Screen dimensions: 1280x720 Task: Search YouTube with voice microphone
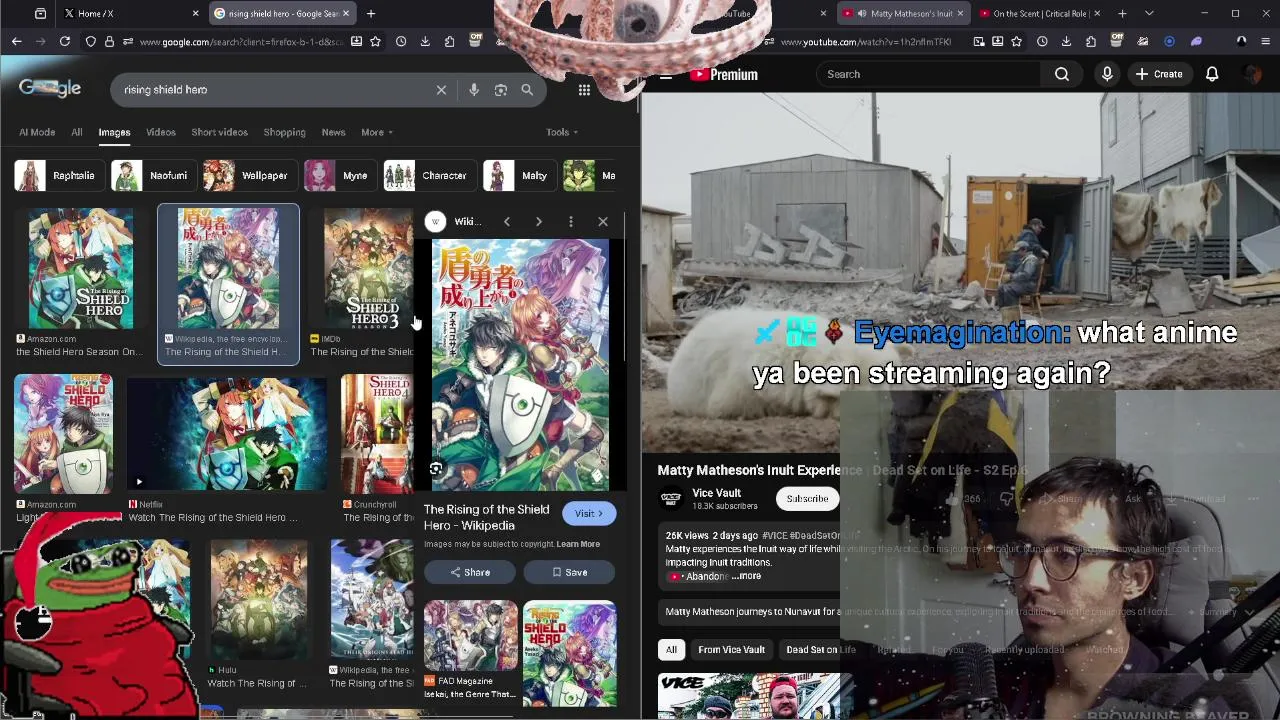coord(1107,74)
